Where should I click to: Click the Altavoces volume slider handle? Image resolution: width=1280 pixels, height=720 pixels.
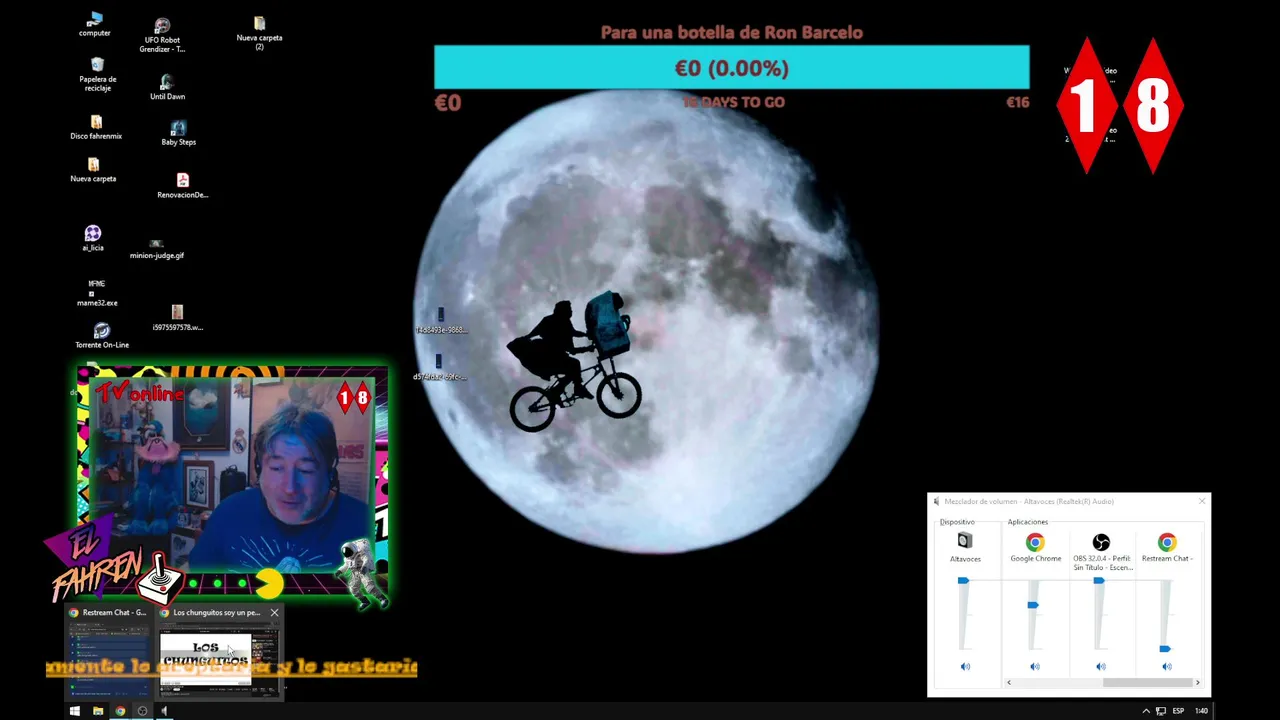pos(963,580)
